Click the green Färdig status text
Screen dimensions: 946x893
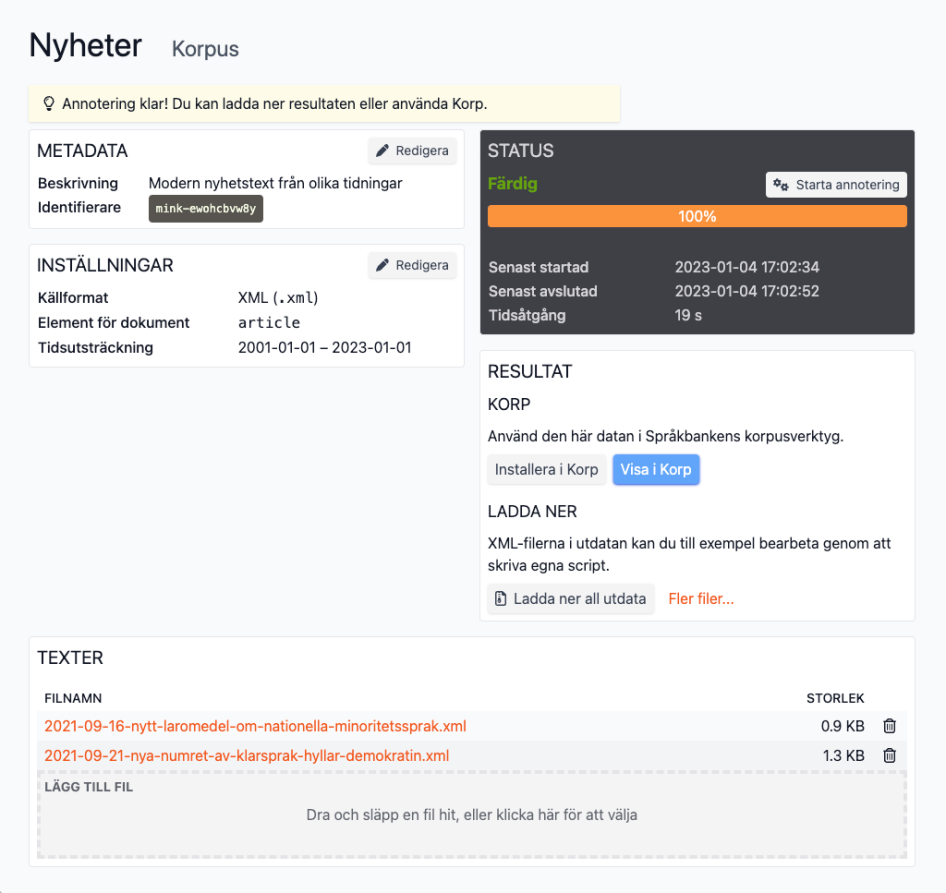(512, 184)
